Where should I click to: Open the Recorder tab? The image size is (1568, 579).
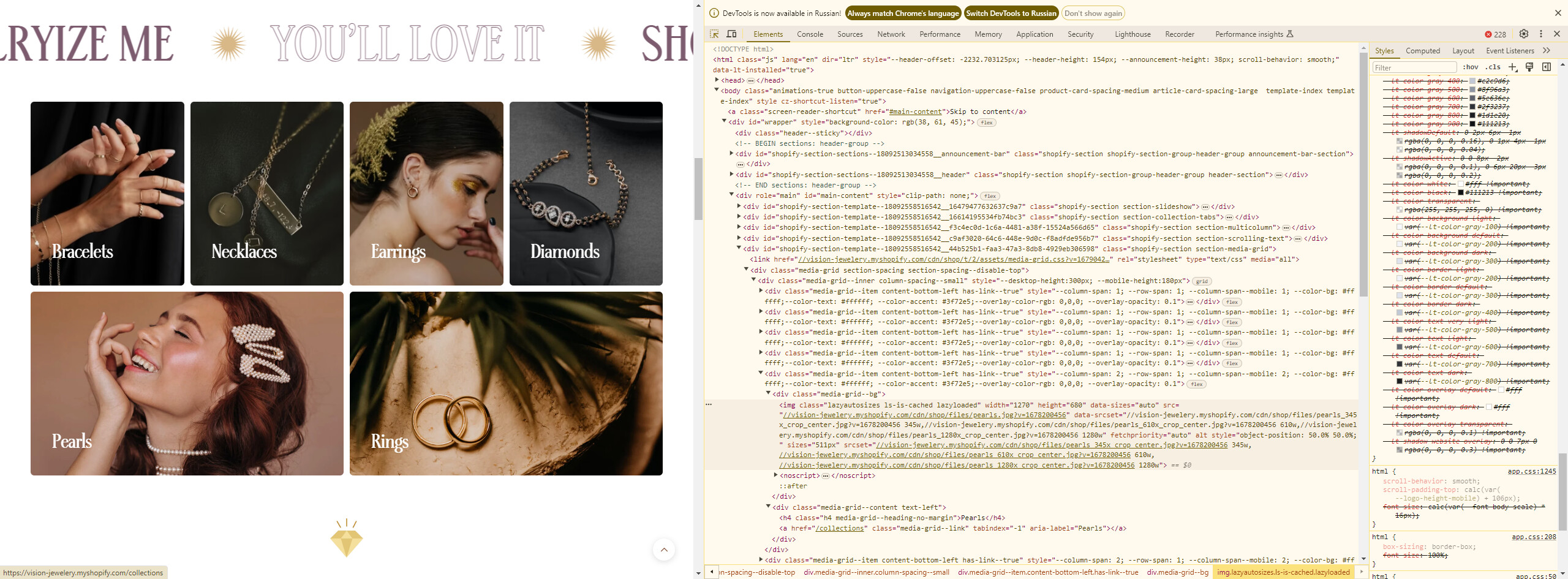(x=1180, y=34)
